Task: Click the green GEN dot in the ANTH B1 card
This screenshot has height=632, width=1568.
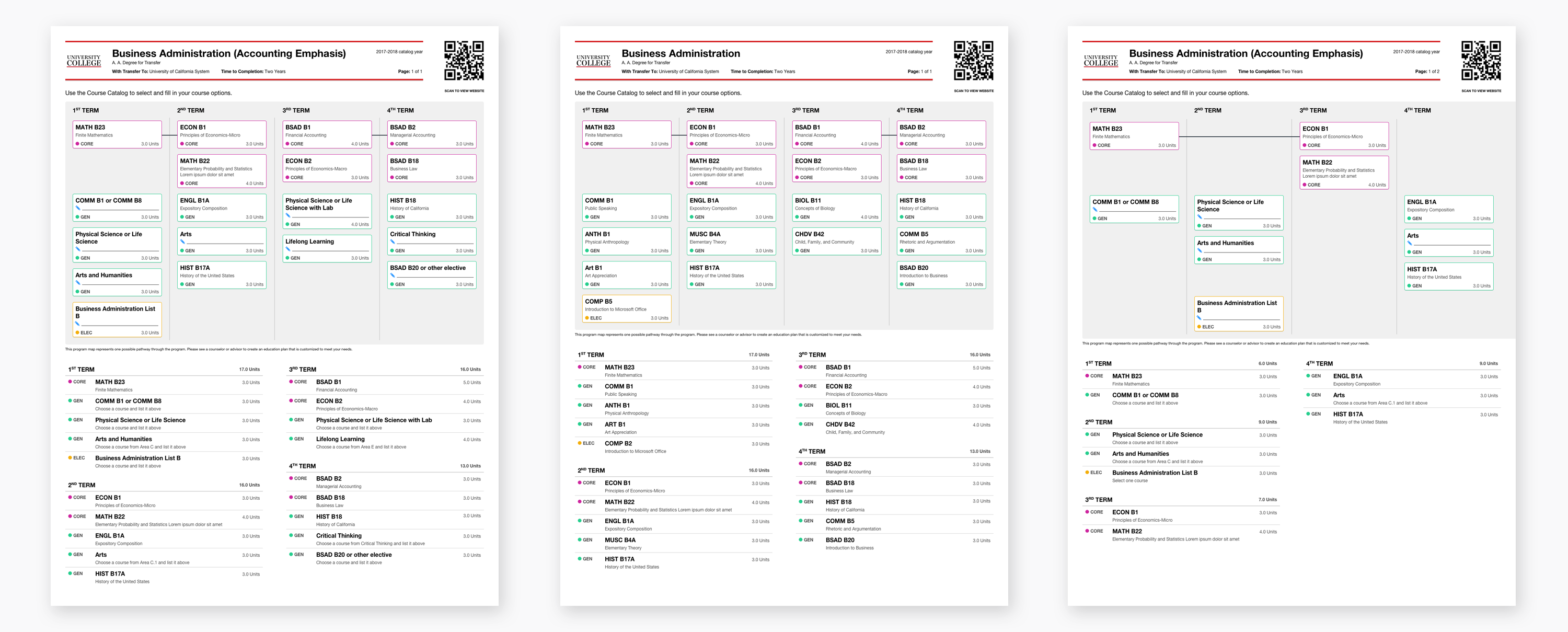Action: [587, 251]
